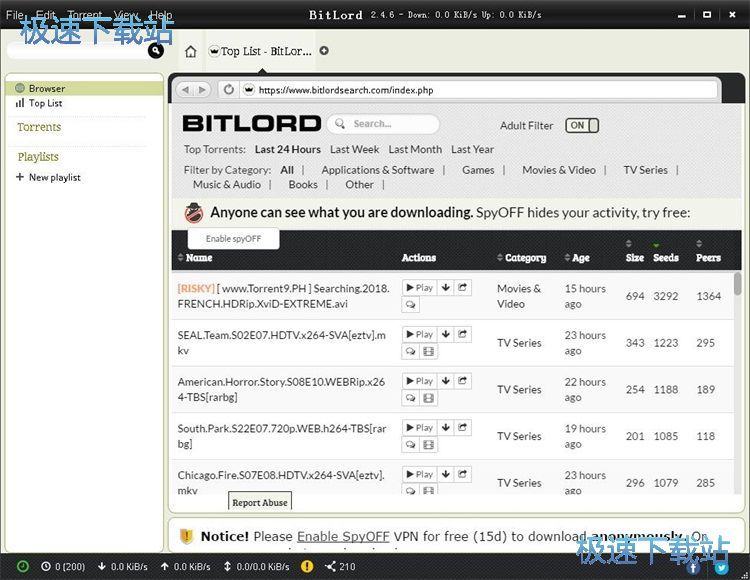The image size is (750, 580).
Task: Play the SEAL.Team.S02E07 torrent
Action: point(419,334)
